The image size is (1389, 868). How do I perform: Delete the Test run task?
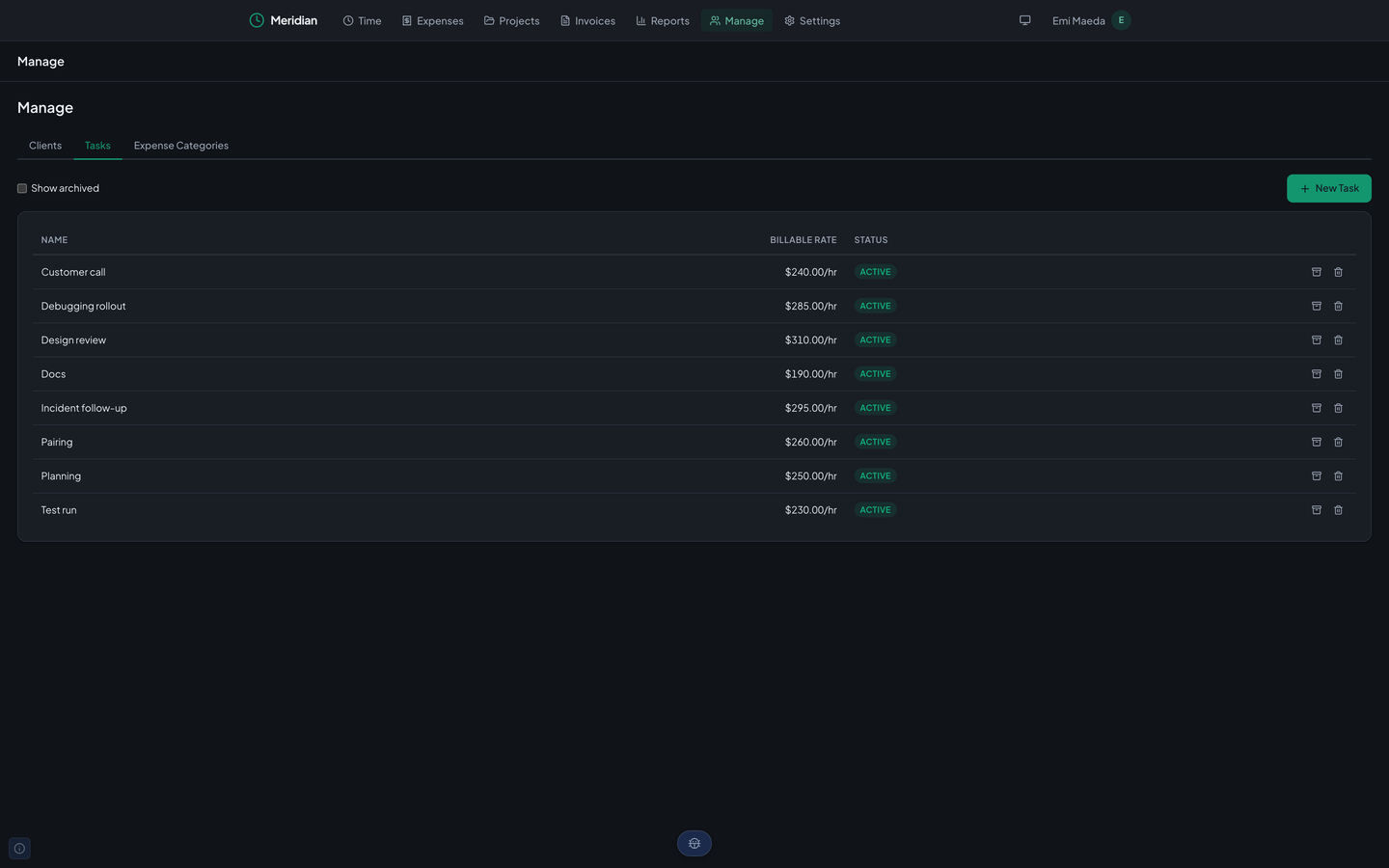tap(1338, 510)
